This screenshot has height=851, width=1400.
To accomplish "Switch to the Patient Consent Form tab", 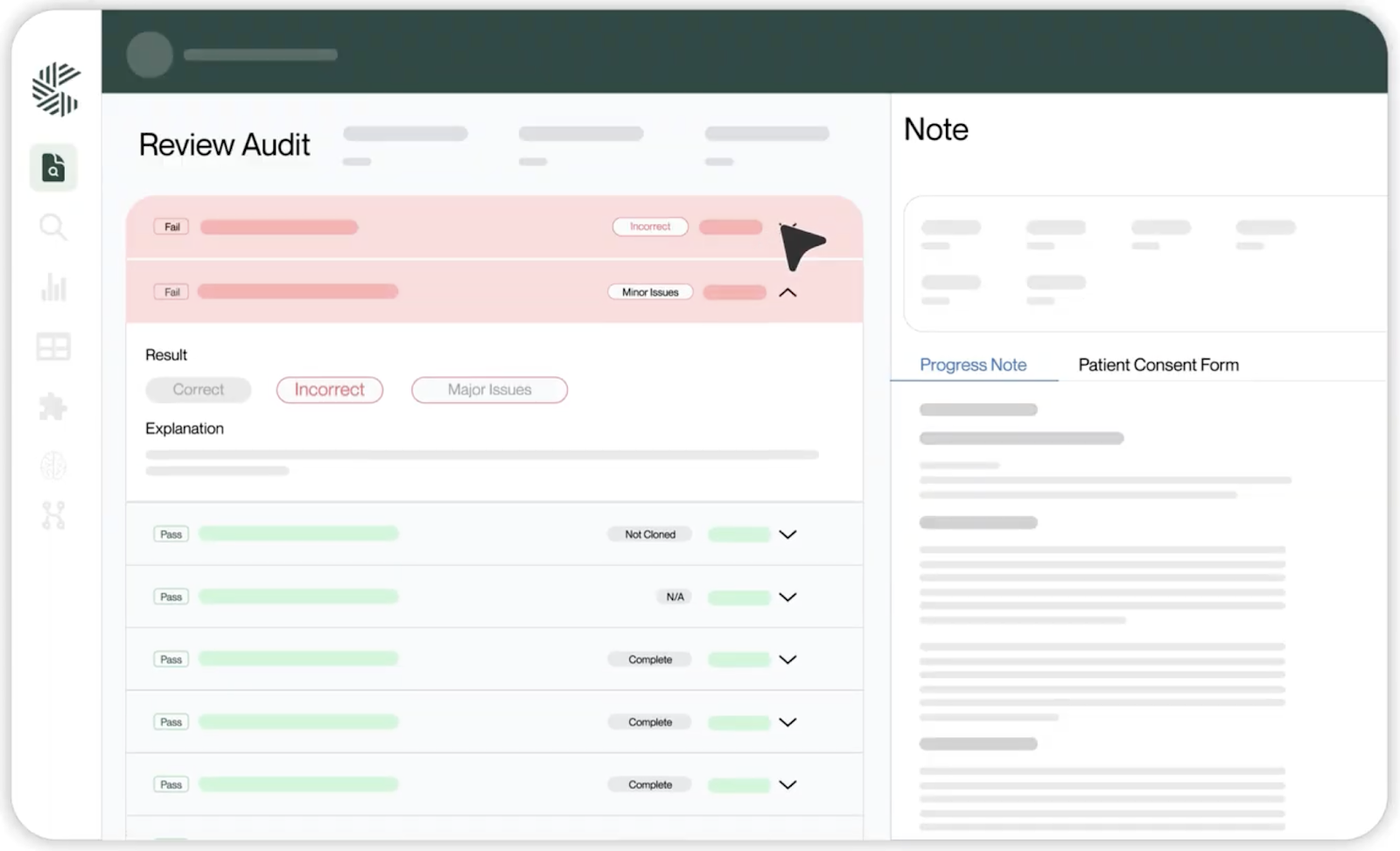I will (1158, 365).
